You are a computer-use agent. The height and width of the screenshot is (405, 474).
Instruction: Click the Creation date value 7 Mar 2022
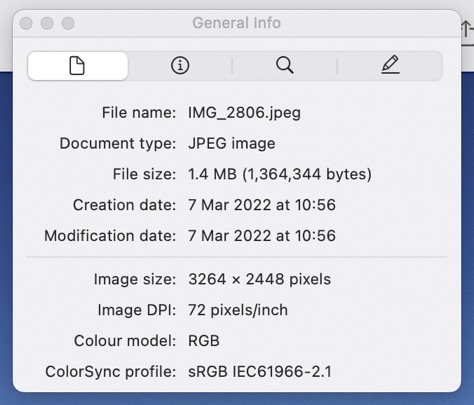tap(262, 205)
